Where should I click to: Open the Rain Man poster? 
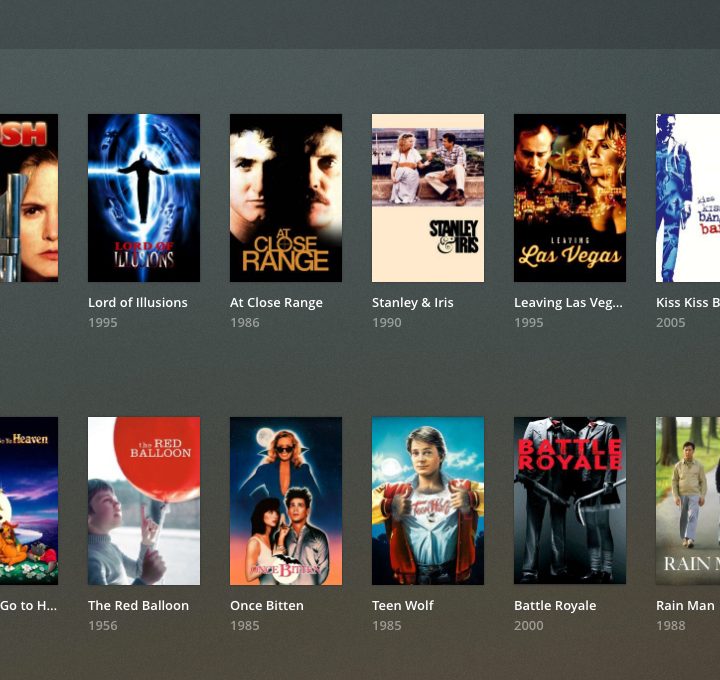coord(688,501)
